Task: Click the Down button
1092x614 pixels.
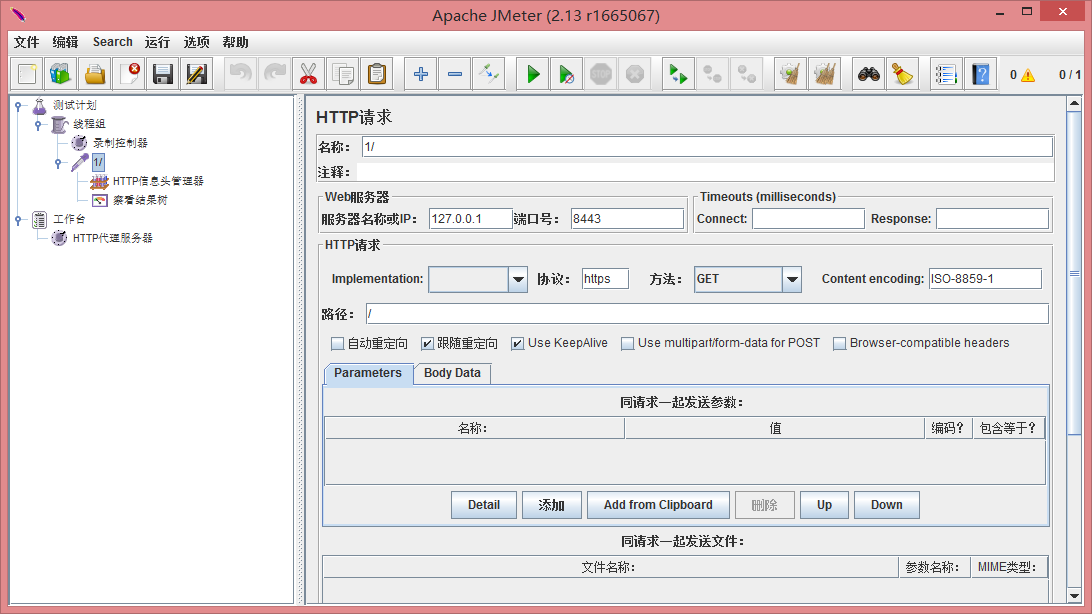Action: point(887,505)
